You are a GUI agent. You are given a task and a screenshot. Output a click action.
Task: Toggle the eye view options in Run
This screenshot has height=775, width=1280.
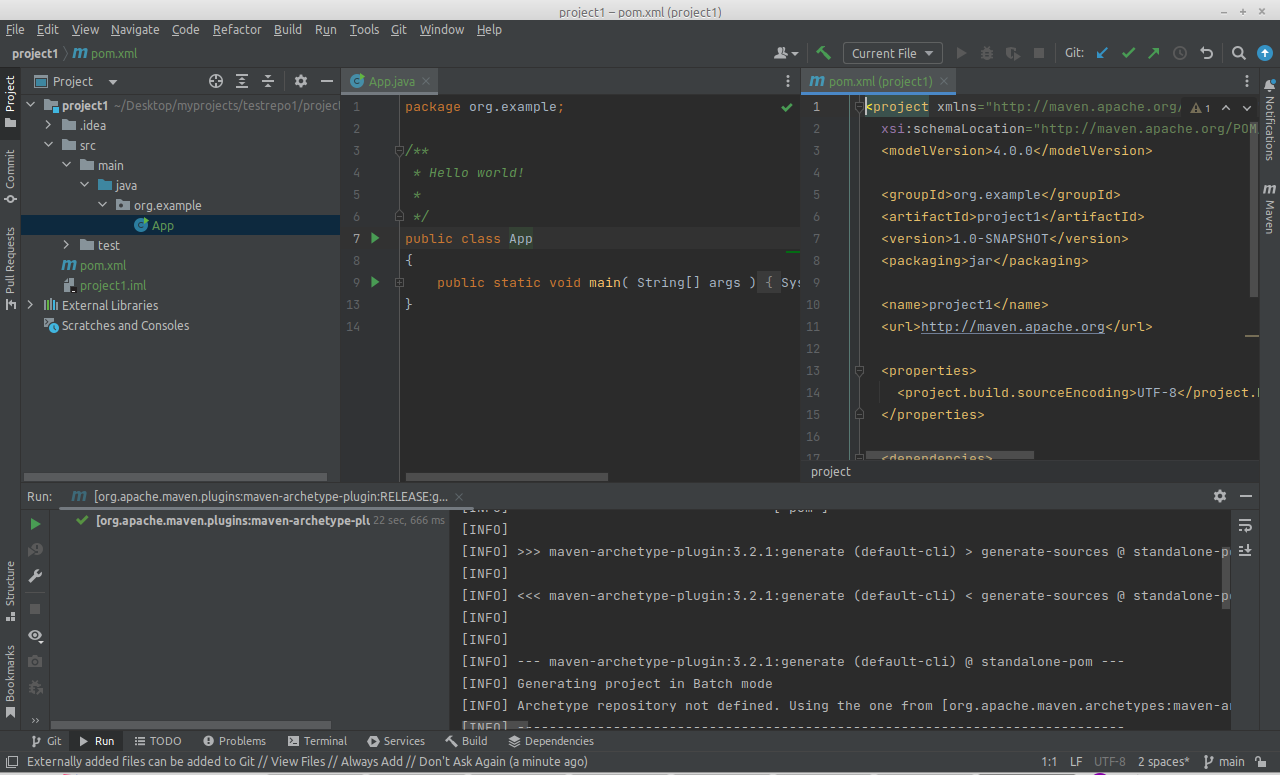pos(35,635)
